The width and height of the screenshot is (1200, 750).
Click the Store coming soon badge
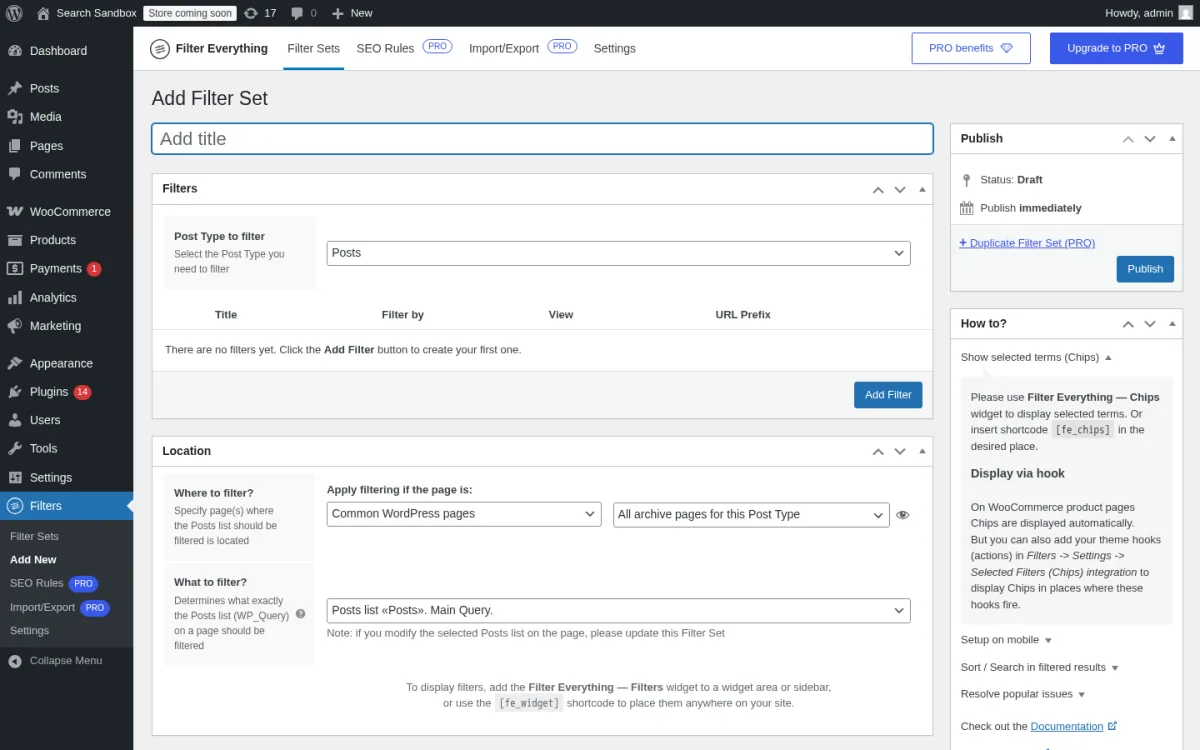click(190, 13)
